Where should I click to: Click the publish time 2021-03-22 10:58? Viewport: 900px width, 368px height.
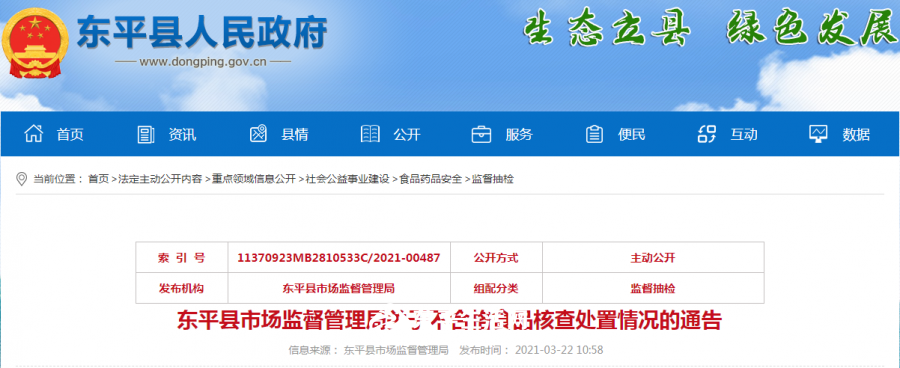560,350
